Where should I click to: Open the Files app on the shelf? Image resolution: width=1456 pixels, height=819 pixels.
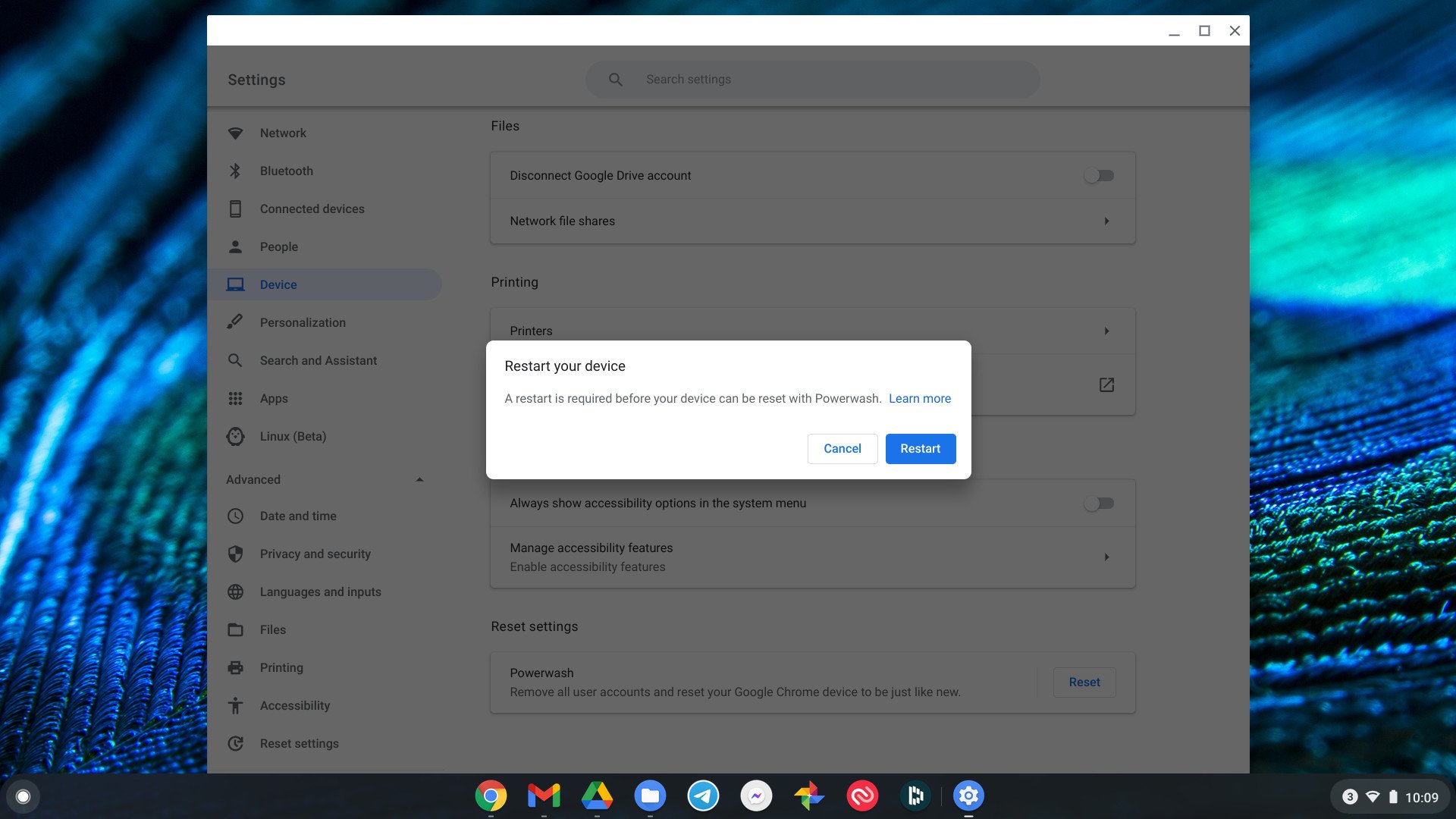click(x=650, y=795)
